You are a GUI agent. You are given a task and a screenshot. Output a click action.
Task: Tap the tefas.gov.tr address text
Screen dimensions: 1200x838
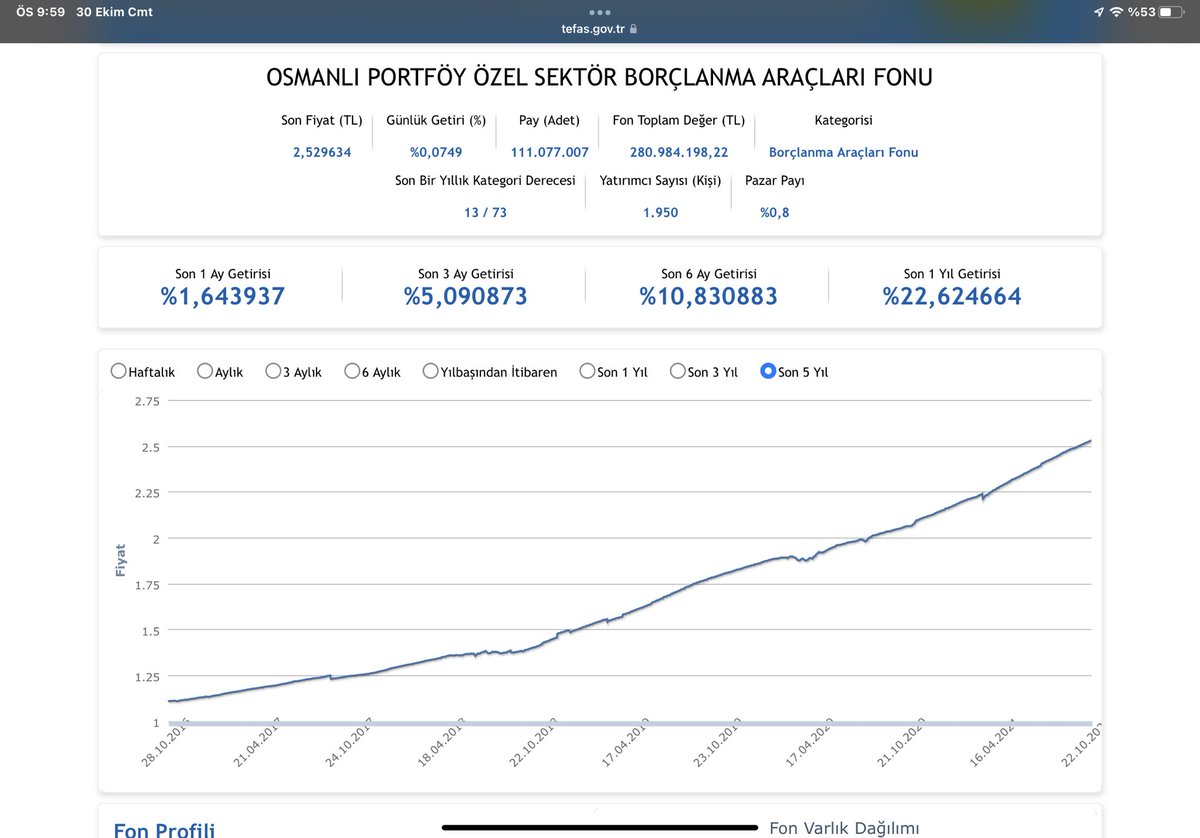coord(593,29)
